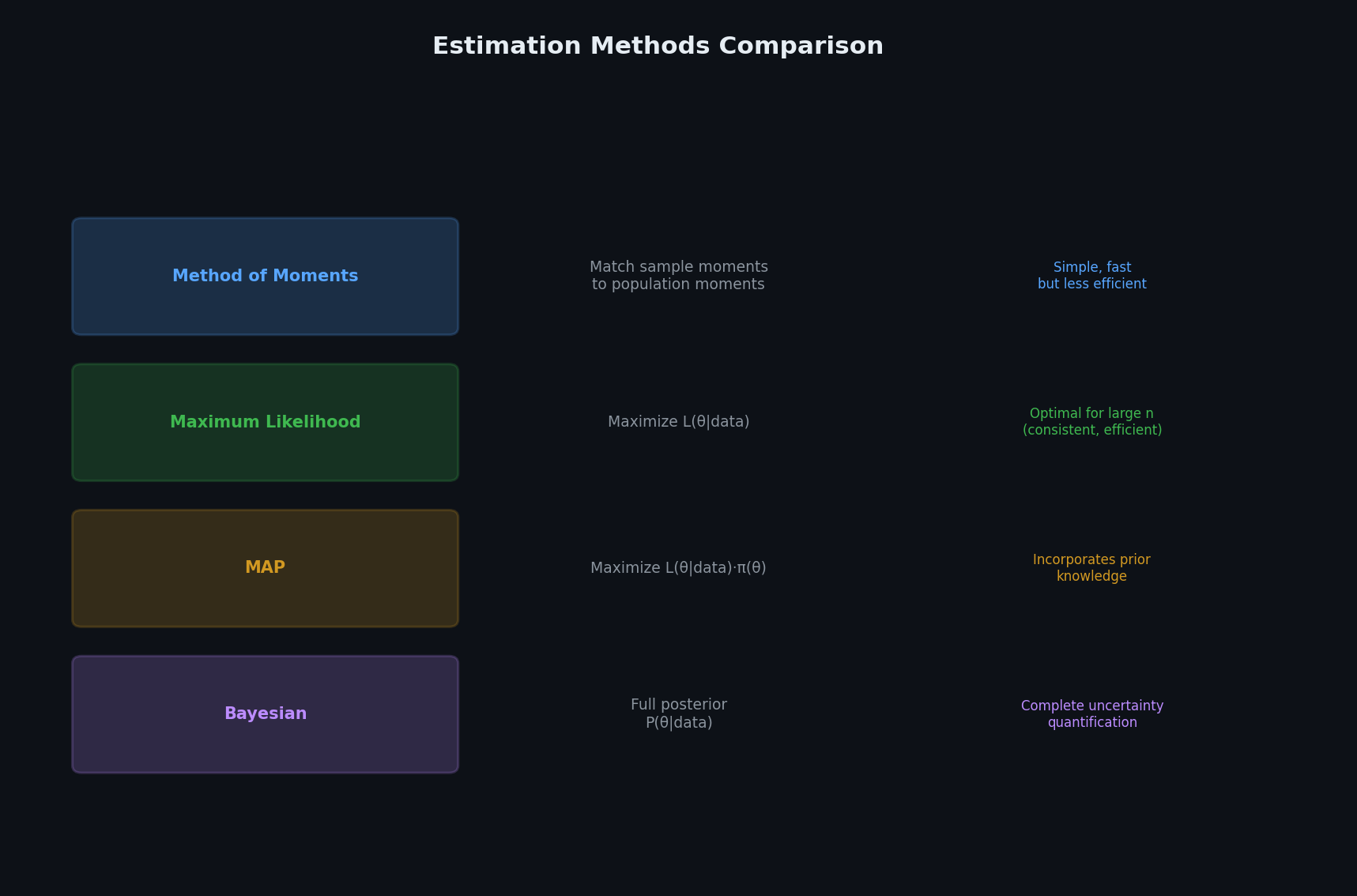Select the Maximum Likelihood box
1357x896 pixels.
coord(266,422)
